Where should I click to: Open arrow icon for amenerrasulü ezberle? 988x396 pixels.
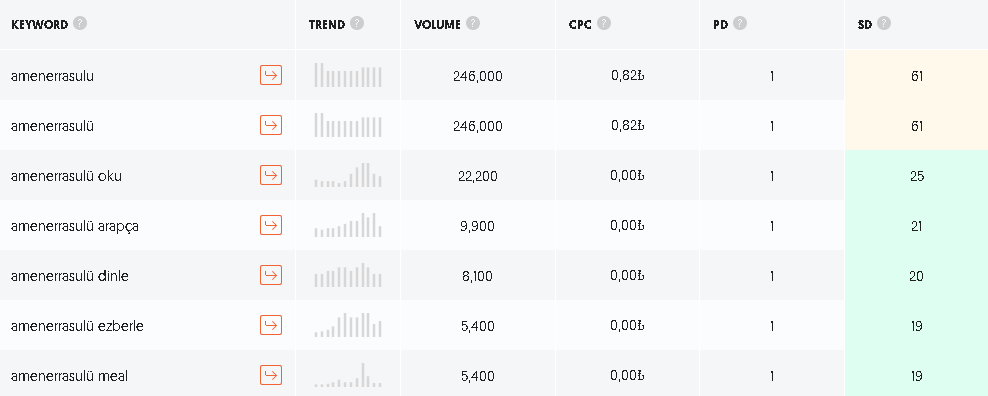[x=271, y=325]
